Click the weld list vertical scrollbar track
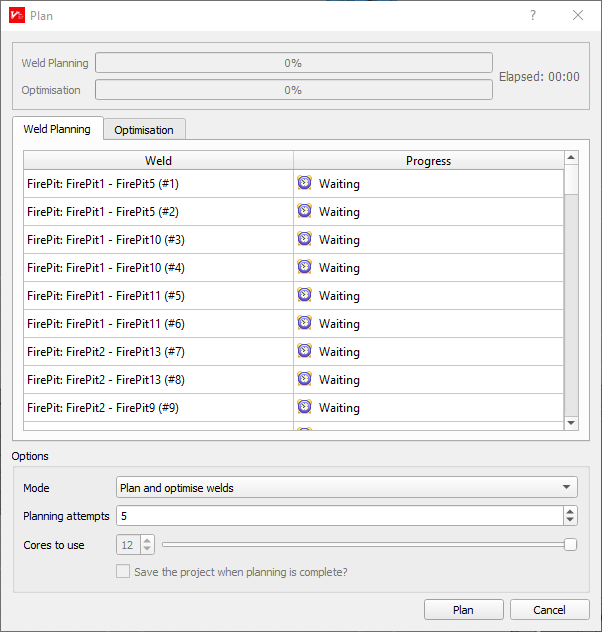This screenshot has height=632, width=602. tap(571, 305)
